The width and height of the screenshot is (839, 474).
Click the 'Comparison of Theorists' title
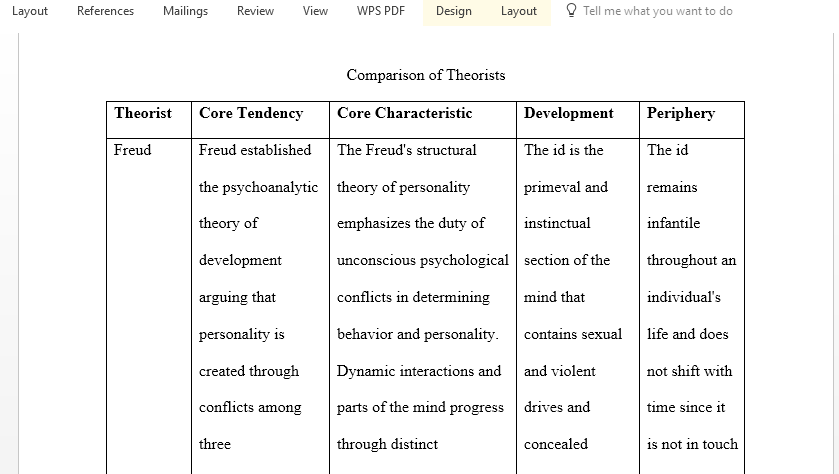(426, 75)
